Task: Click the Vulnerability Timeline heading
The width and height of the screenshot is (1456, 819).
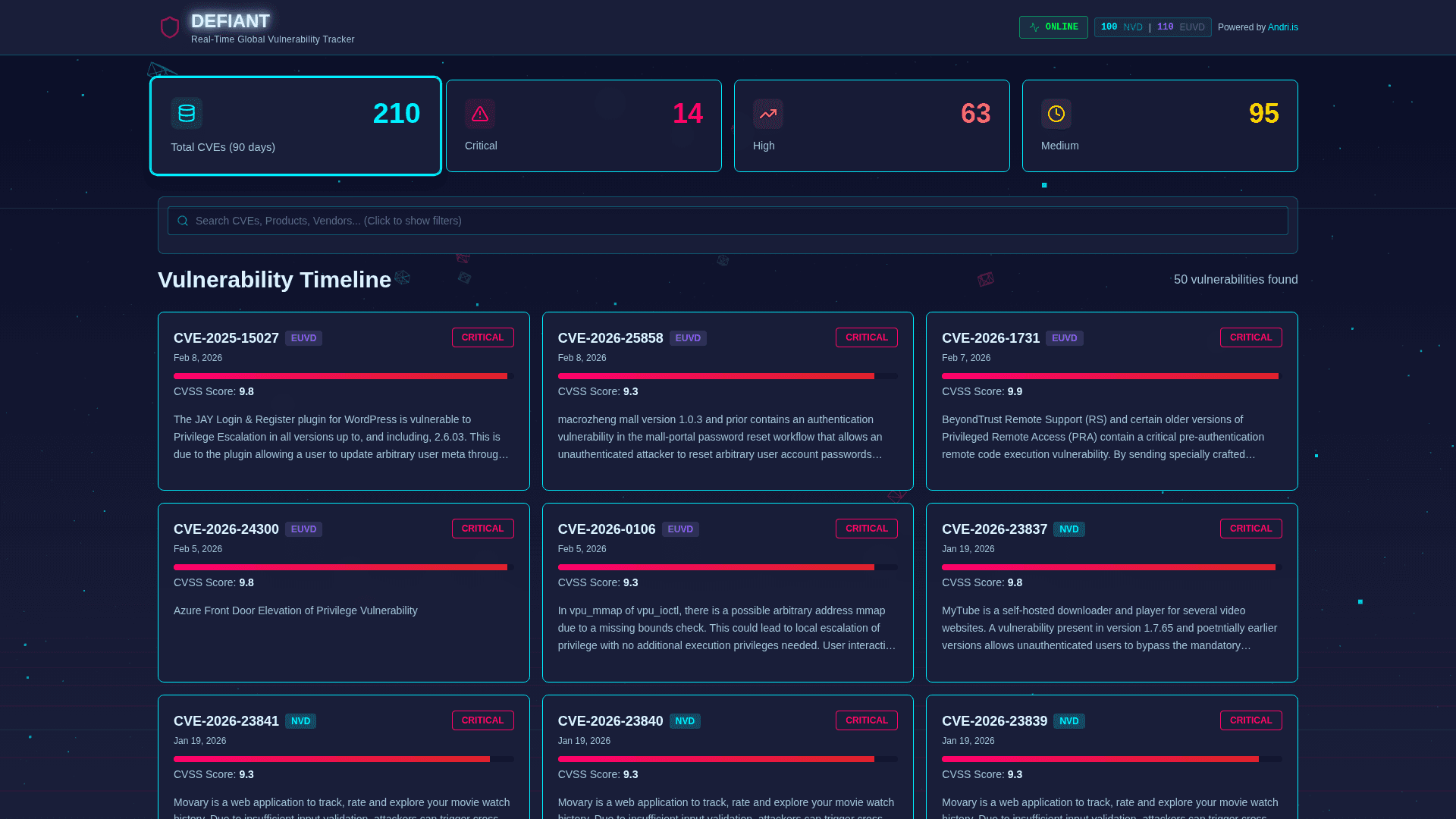Action: [275, 280]
